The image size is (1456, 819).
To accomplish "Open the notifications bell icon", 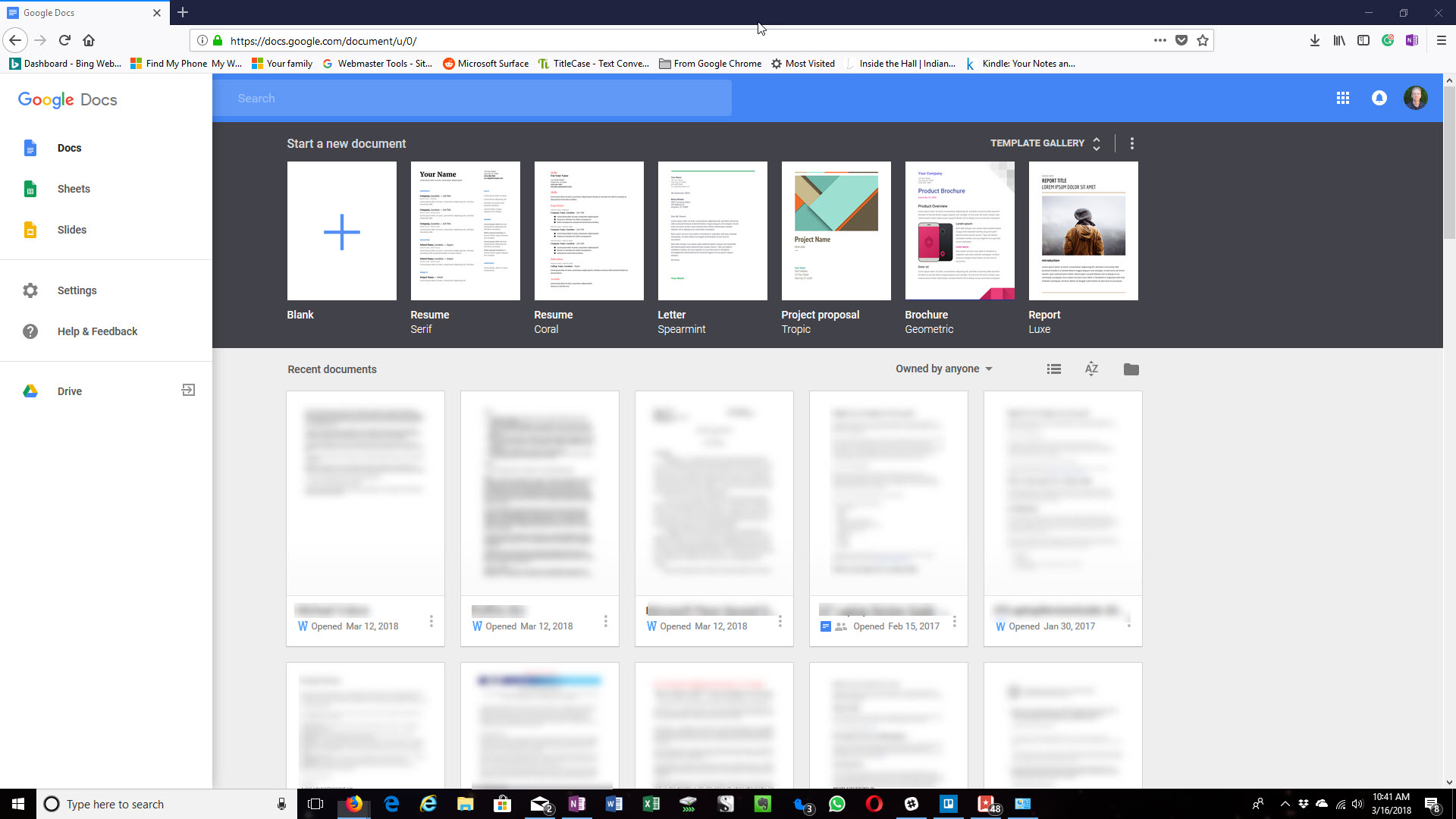I will click(x=1379, y=98).
